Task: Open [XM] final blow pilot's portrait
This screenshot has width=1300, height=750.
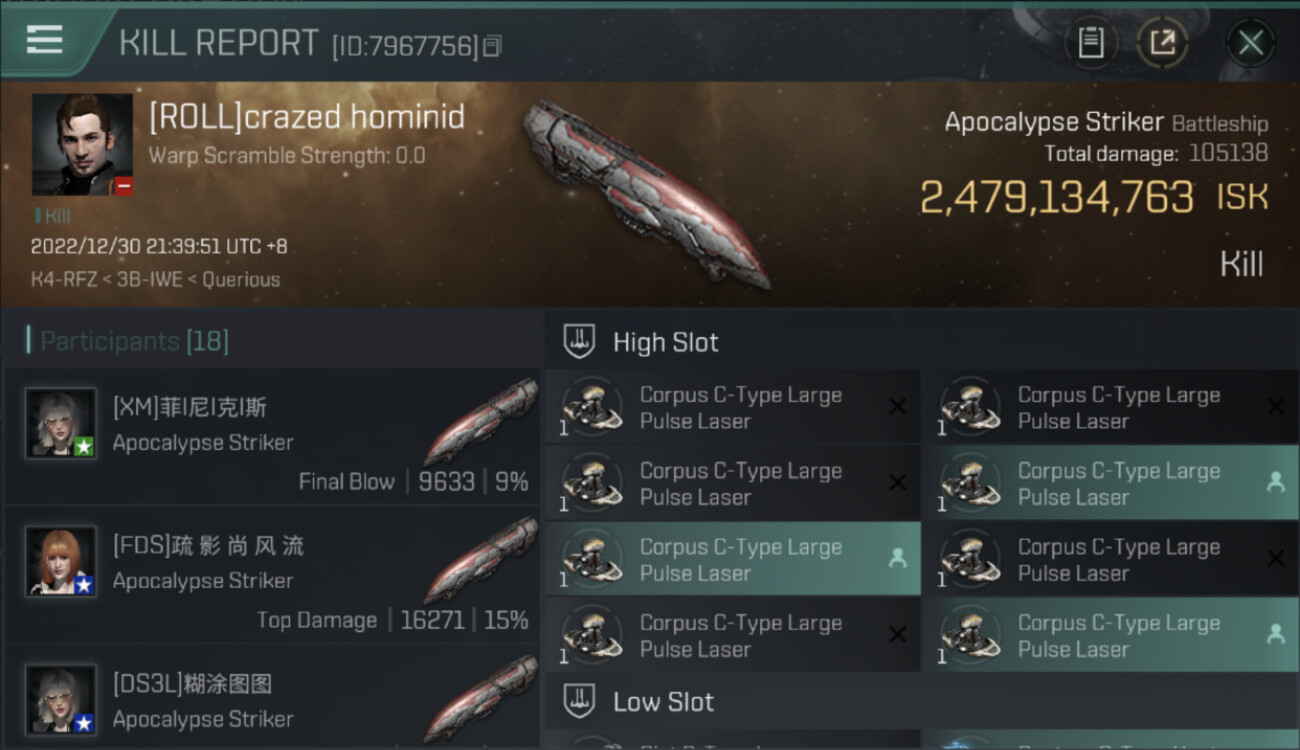Action: pos(61,424)
